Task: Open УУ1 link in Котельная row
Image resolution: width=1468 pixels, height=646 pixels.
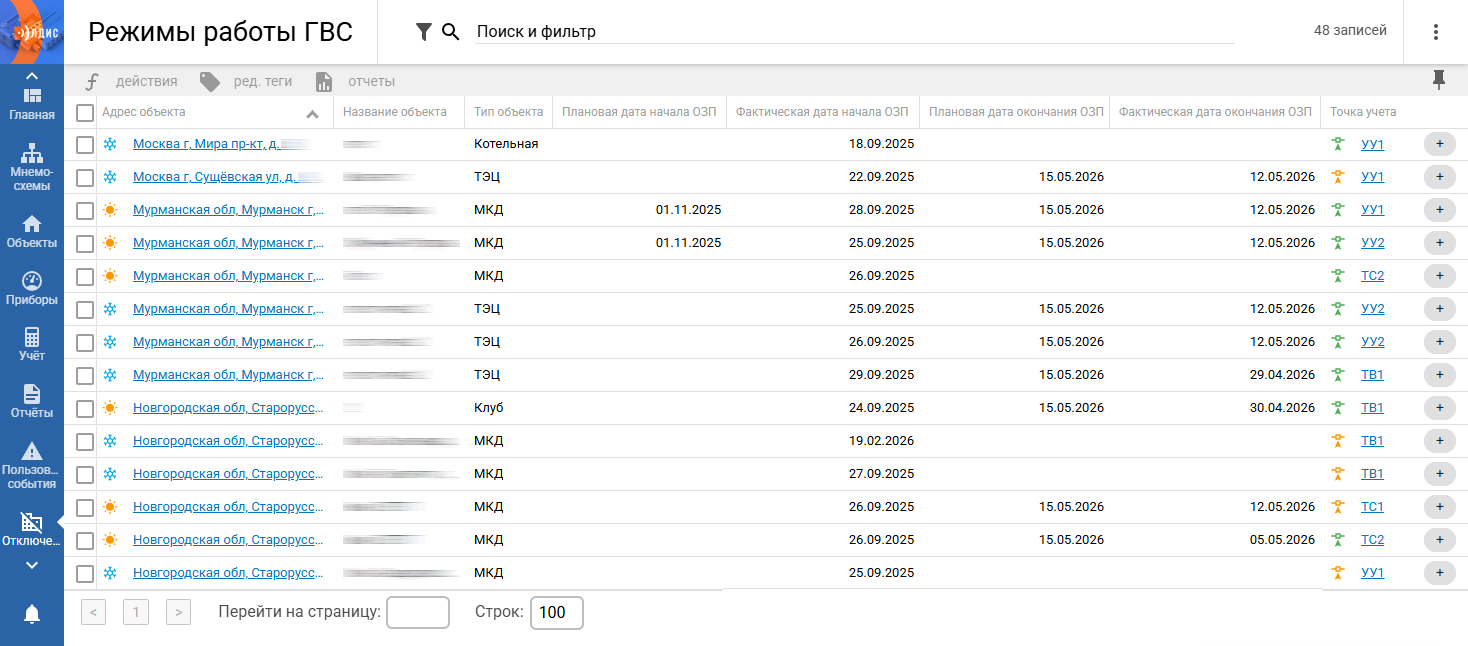Action: (1372, 144)
